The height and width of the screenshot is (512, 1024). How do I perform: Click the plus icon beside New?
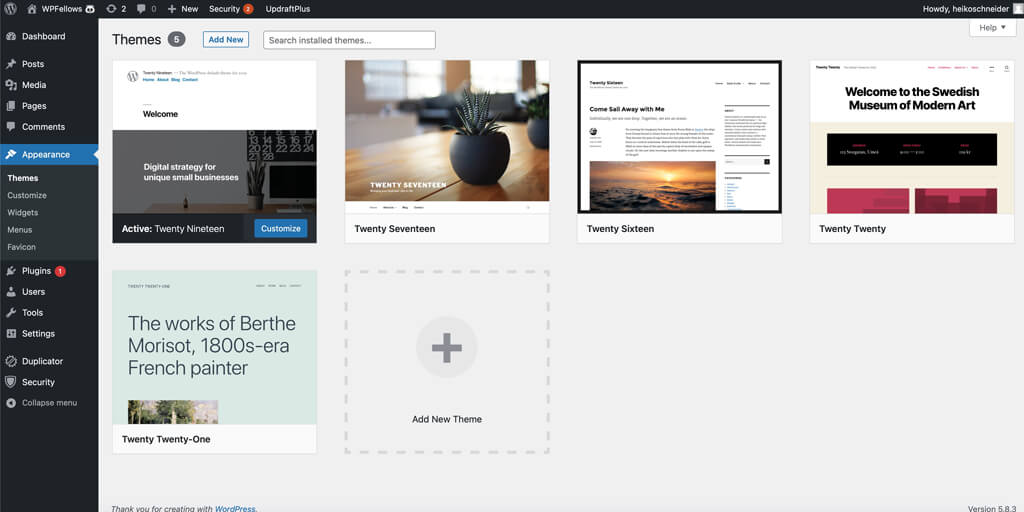point(172,9)
